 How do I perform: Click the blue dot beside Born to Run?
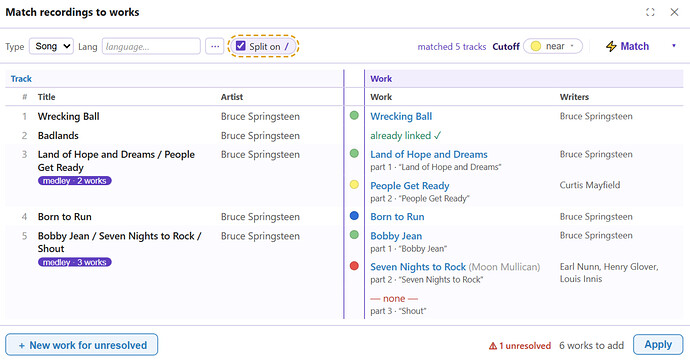coord(354,216)
